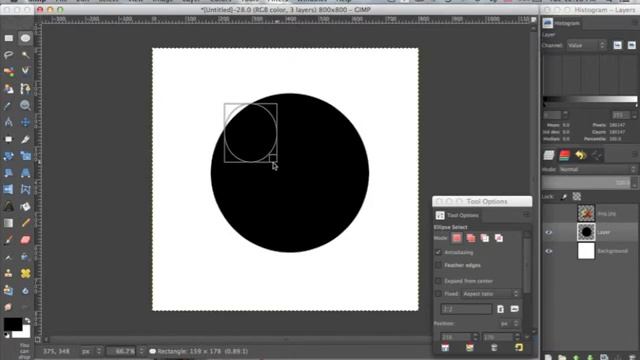Select the Color Picker tool
The height and width of the screenshot is (360, 640).
(9, 106)
